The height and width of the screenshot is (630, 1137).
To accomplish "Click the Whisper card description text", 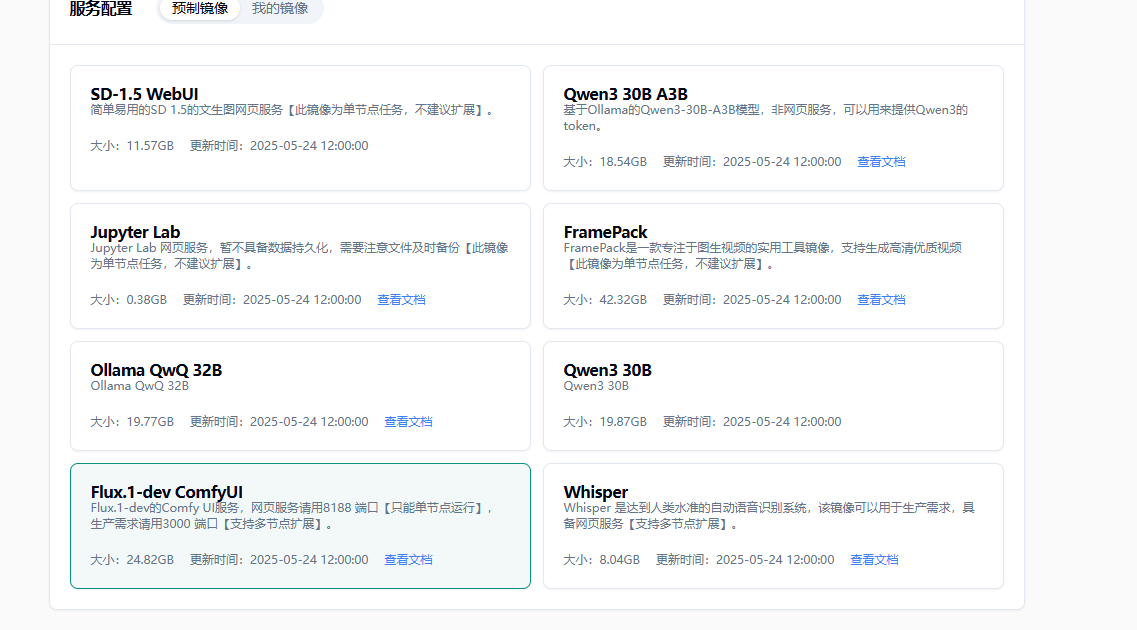I will [x=768, y=516].
